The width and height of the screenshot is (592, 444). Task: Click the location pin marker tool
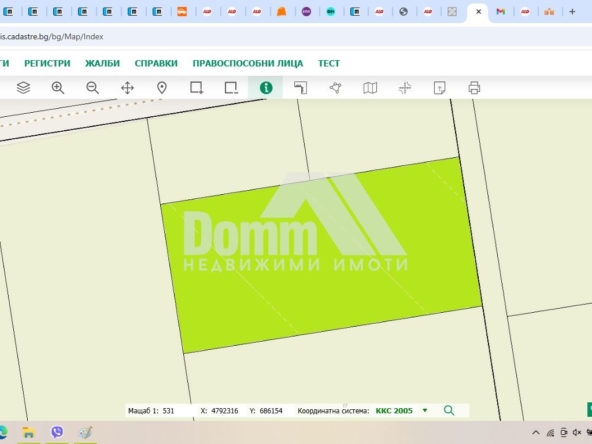coord(162,88)
